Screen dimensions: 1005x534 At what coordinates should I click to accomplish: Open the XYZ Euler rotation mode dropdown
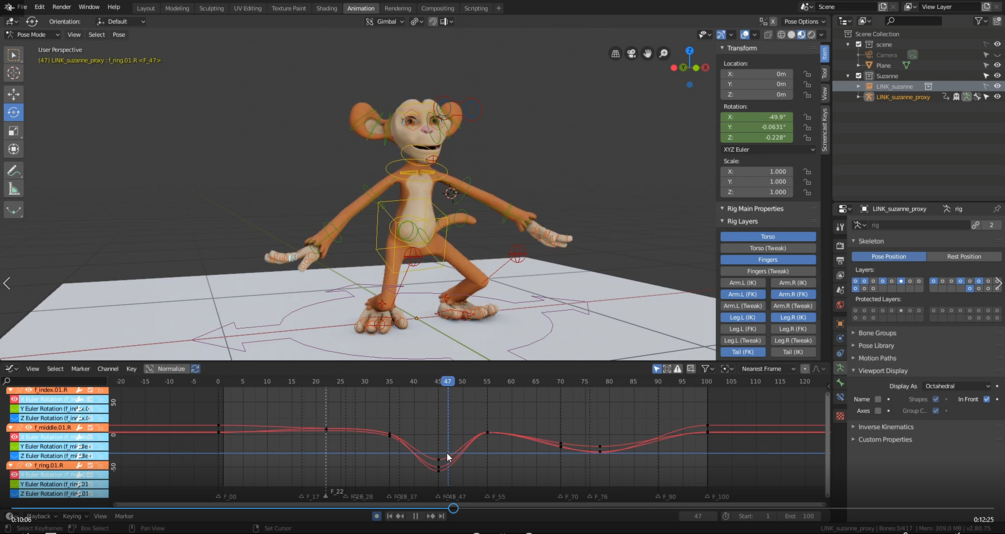768,149
